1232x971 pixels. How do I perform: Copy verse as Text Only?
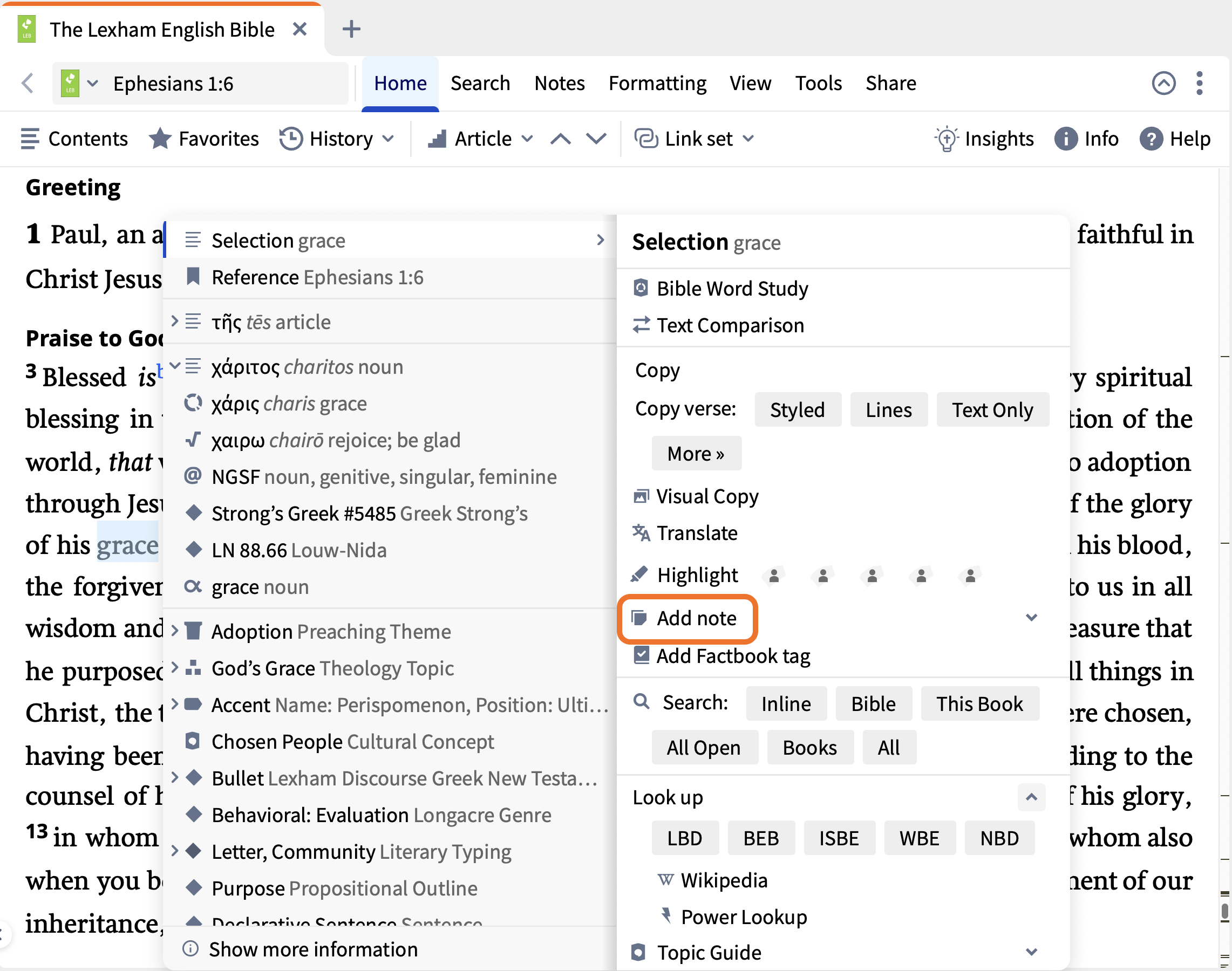[992, 409]
